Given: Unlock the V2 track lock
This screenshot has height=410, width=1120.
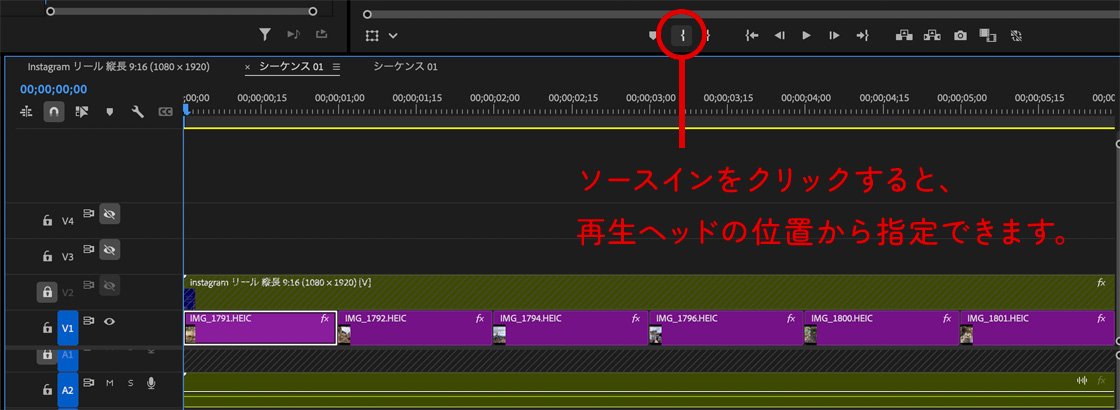Looking at the screenshot, I should click(46, 292).
